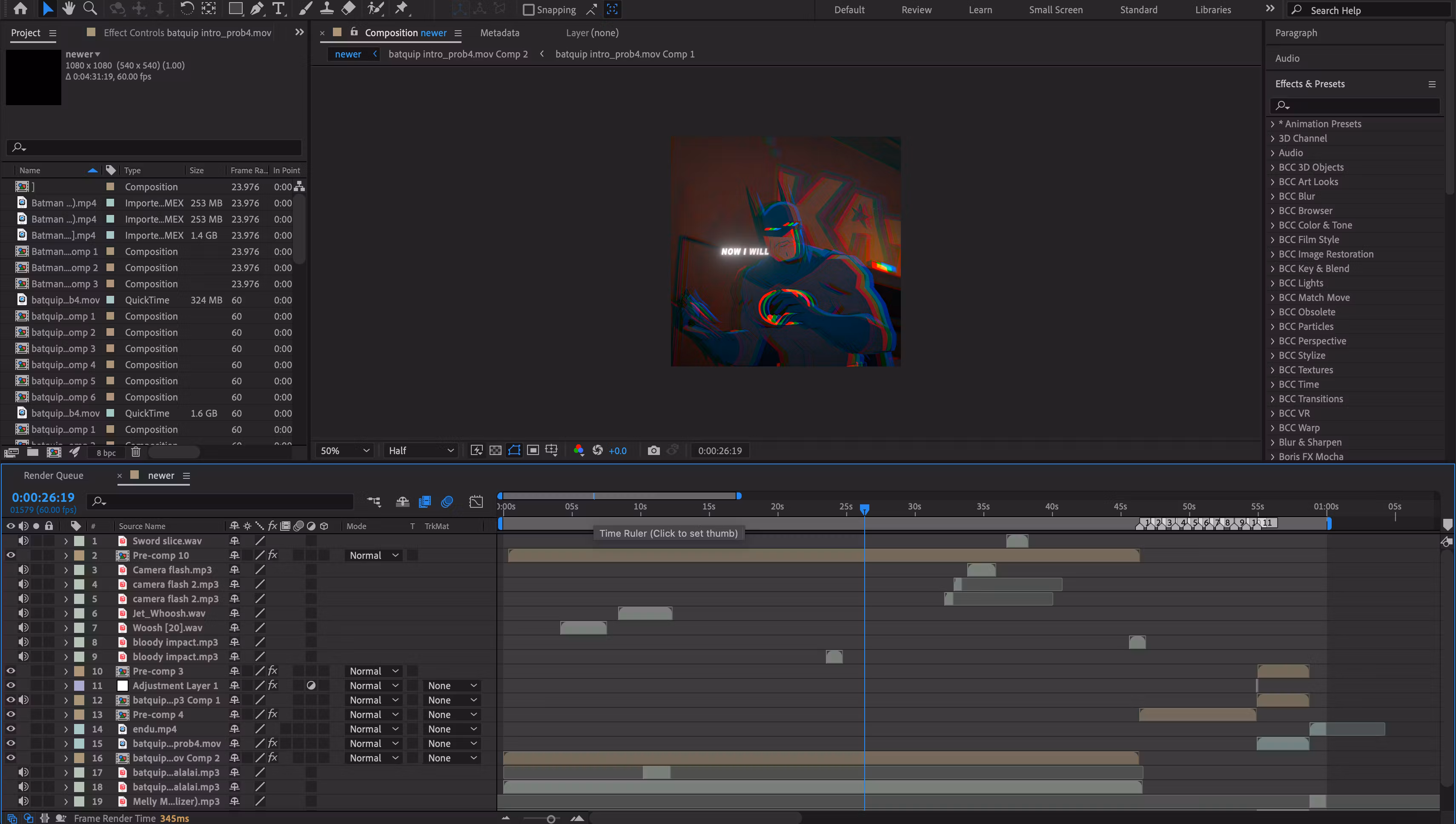Click the Delete (trash) icon in the Project panel
The height and width of the screenshot is (824, 1456).
(x=136, y=452)
